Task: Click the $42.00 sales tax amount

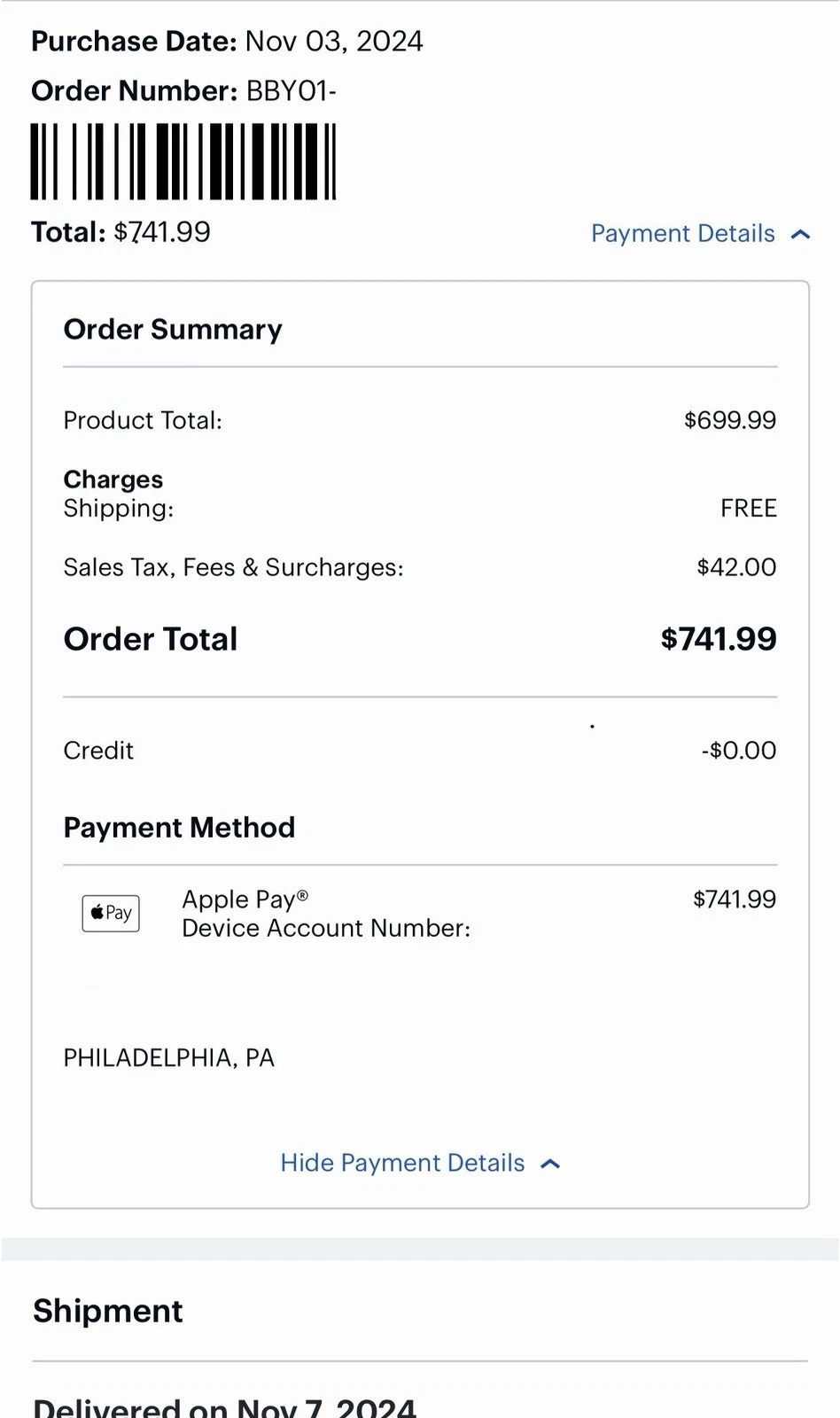Action: [x=736, y=567]
